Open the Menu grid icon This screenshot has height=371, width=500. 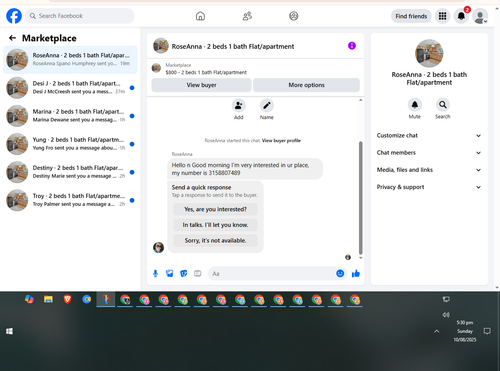[442, 16]
